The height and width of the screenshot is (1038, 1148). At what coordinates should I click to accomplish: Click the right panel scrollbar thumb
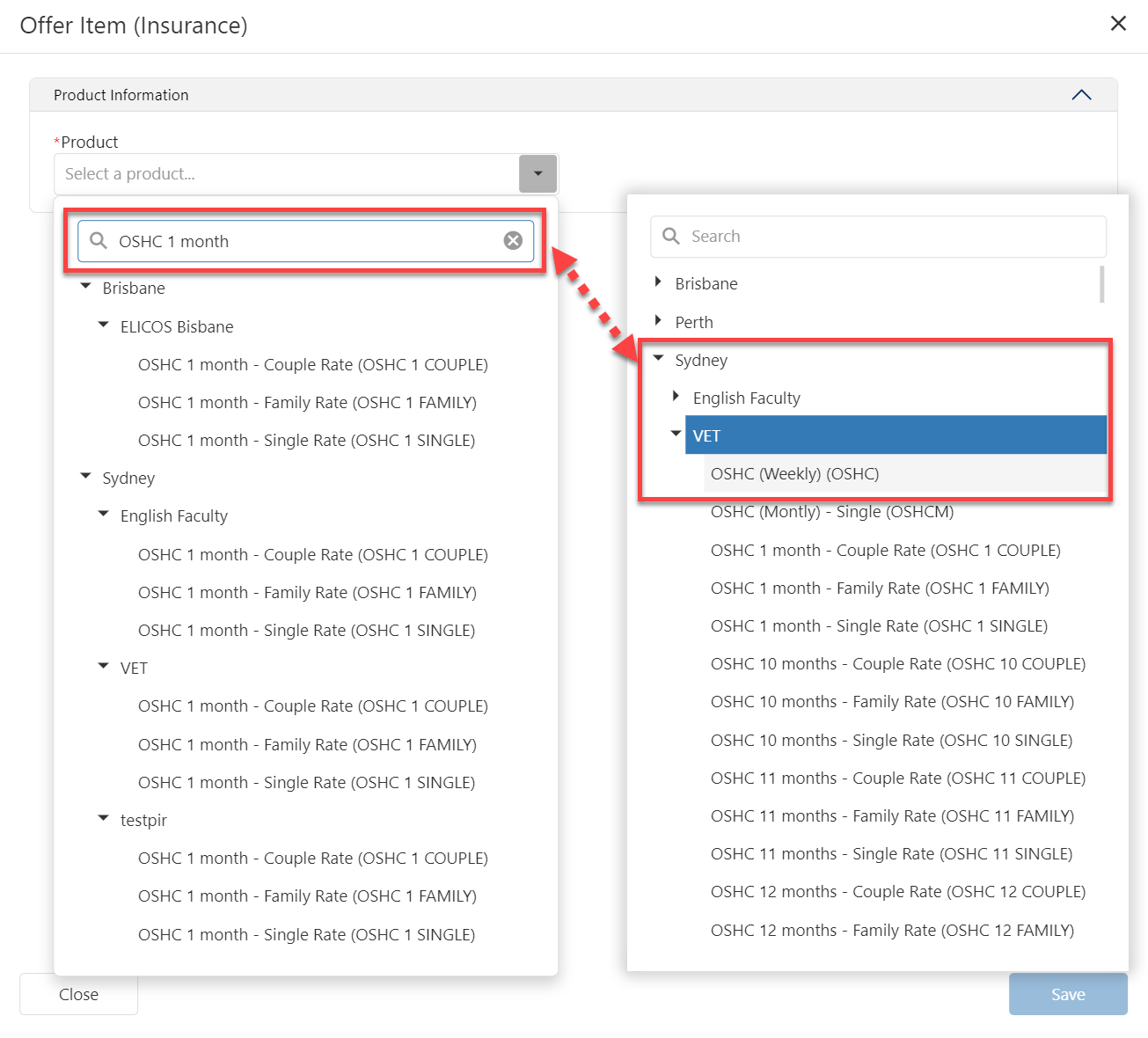pos(1102,284)
